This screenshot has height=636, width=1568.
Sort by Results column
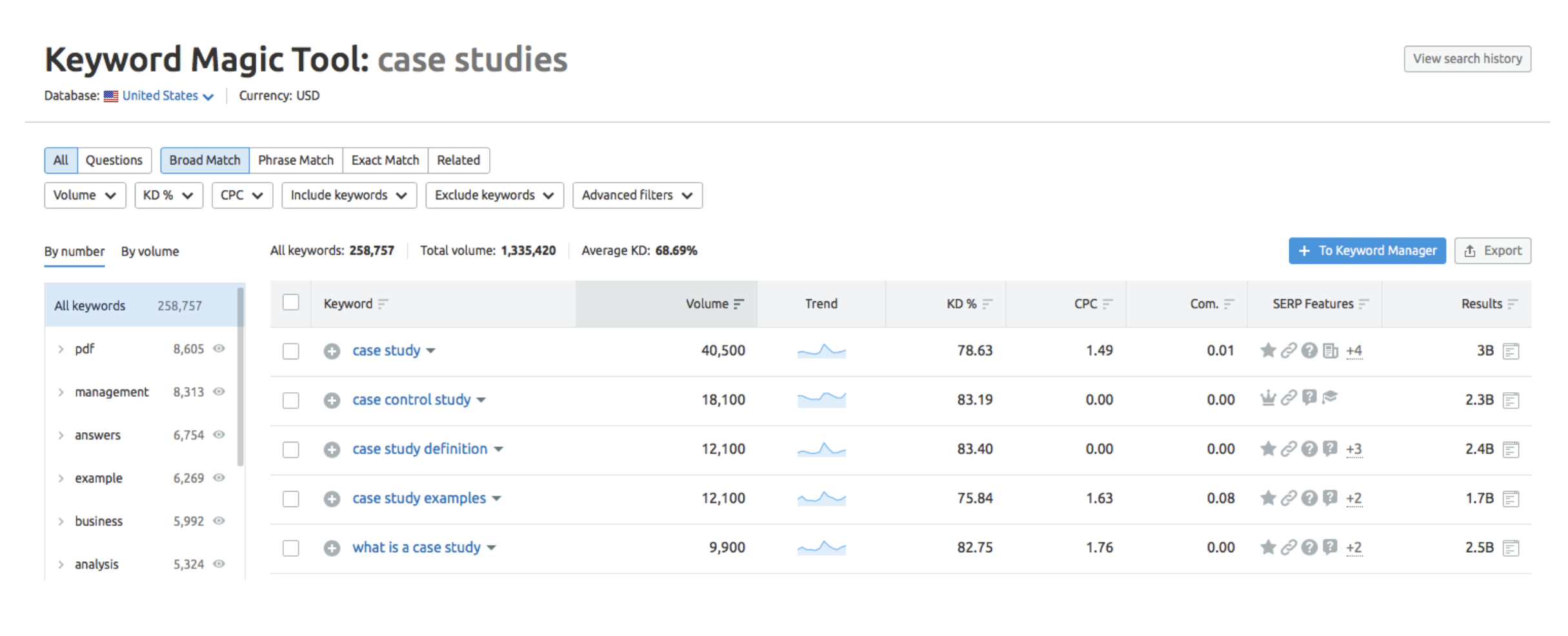tap(1489, 304)
